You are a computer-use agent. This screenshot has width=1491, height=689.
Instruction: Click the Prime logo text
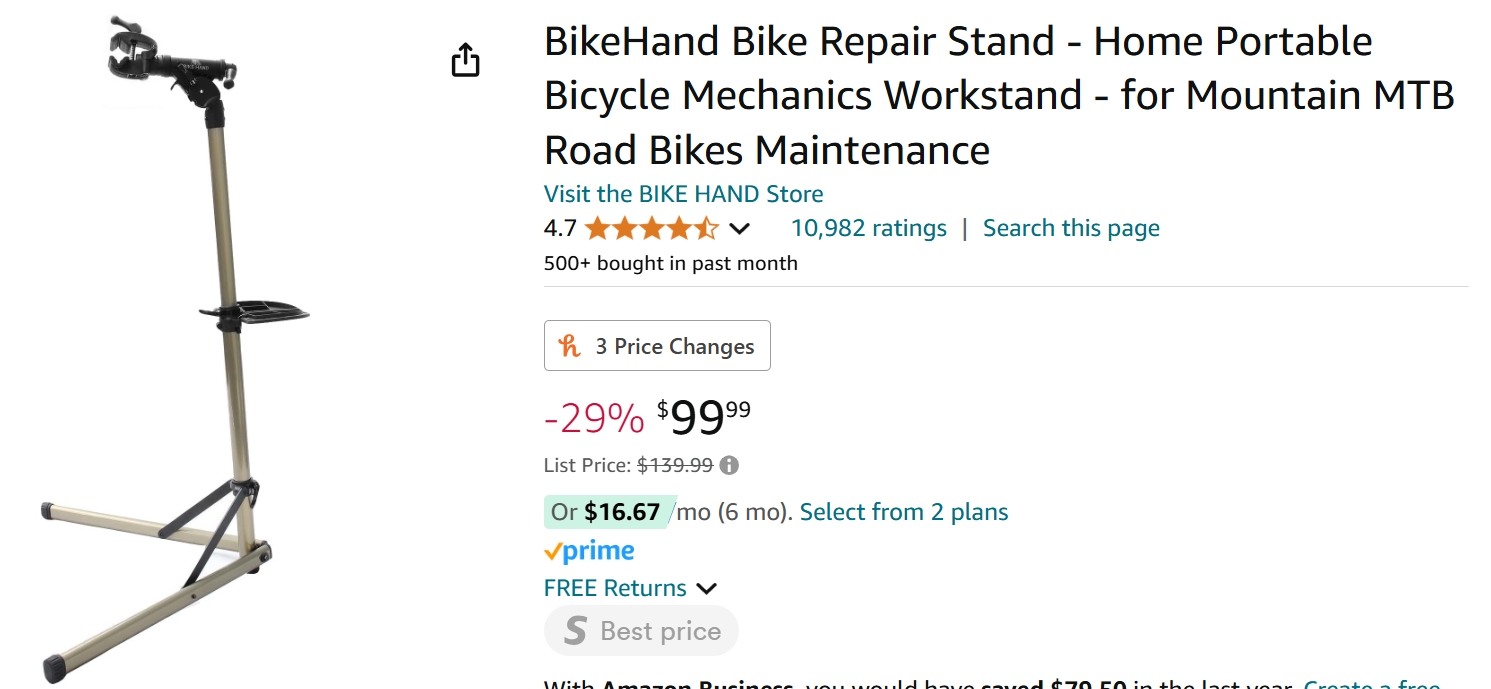click(x=600, y=550)
